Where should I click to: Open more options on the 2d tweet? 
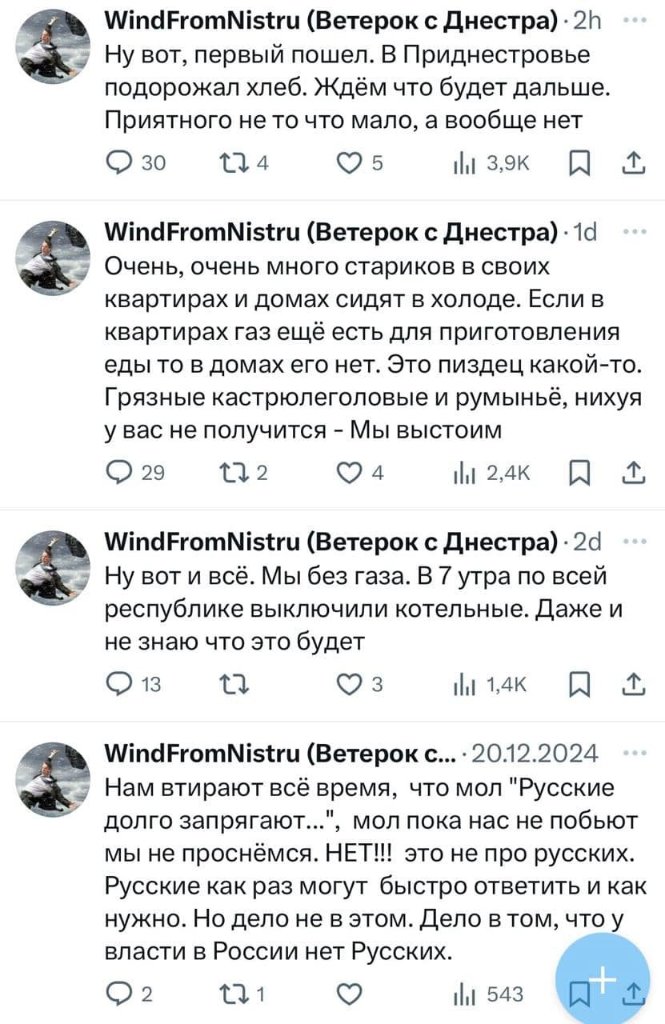[634, 542]
